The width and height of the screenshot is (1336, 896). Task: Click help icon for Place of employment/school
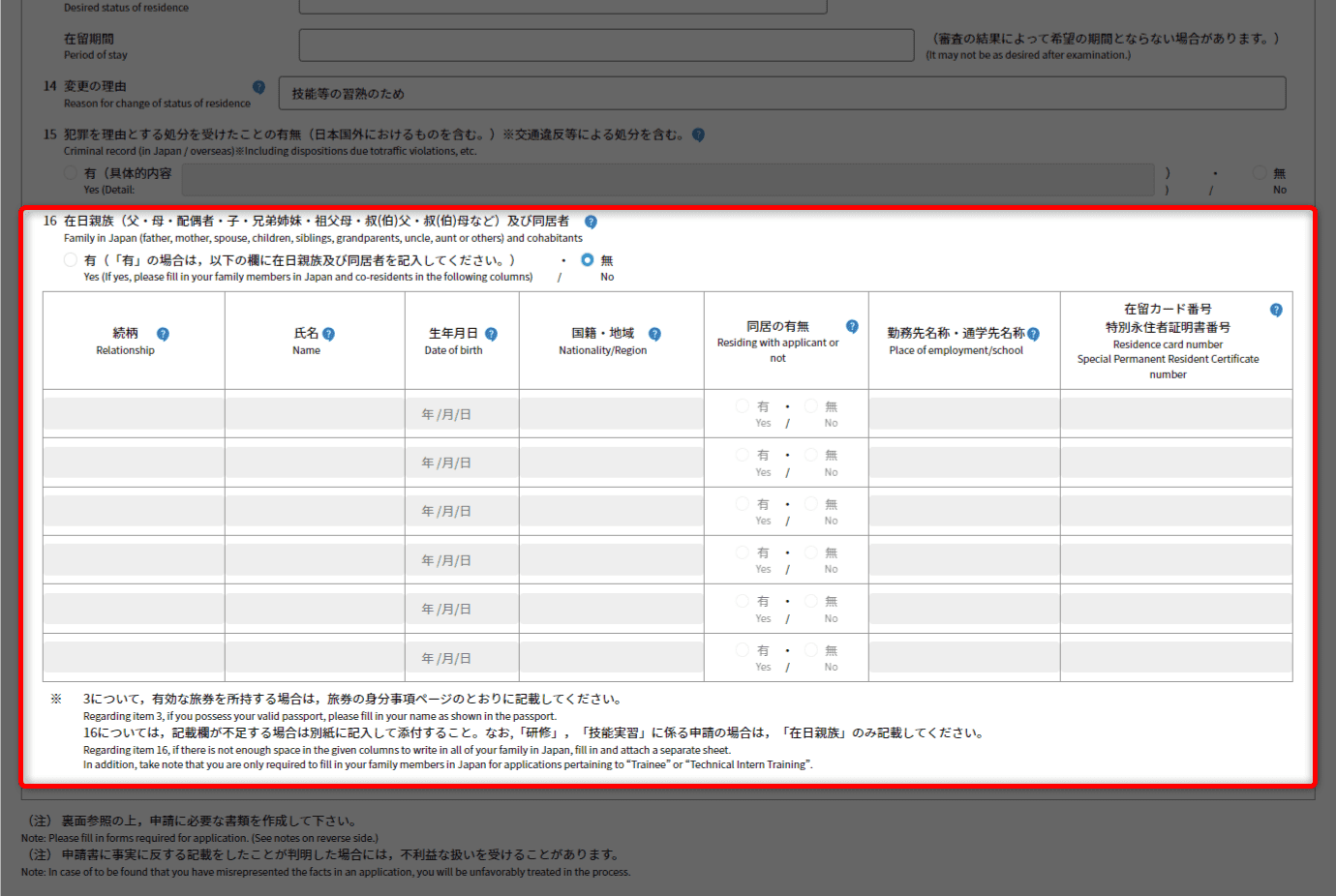coord(1033,334)
